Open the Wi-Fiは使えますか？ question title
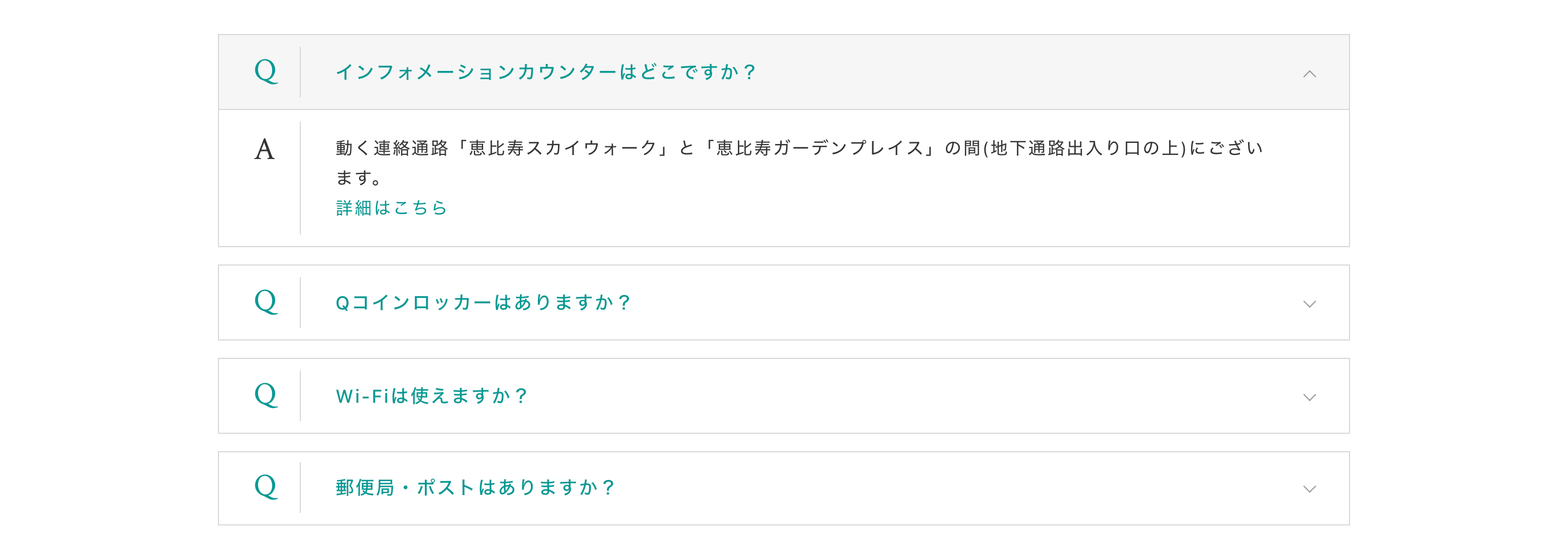This screenshot has width=1568, height=537. [432, 396]
